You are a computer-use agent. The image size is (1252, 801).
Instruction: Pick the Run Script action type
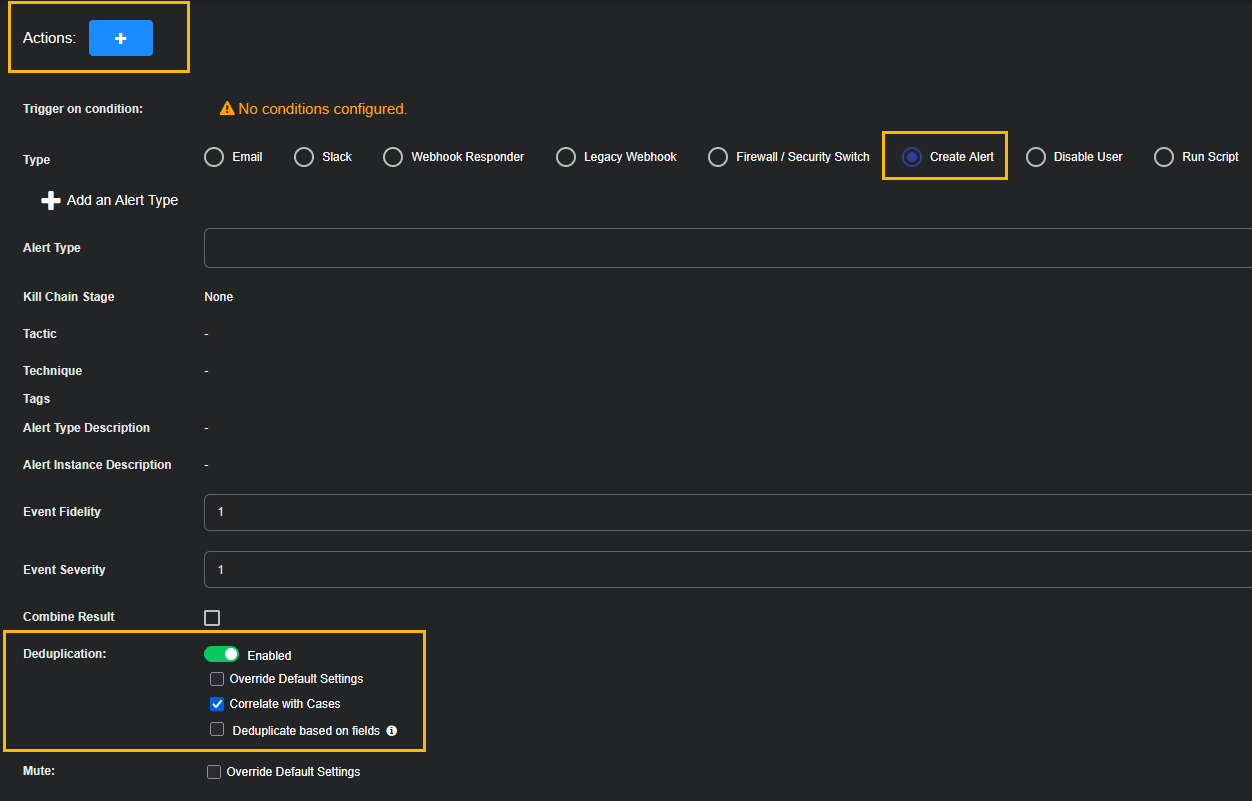[x=1164, y=157]
